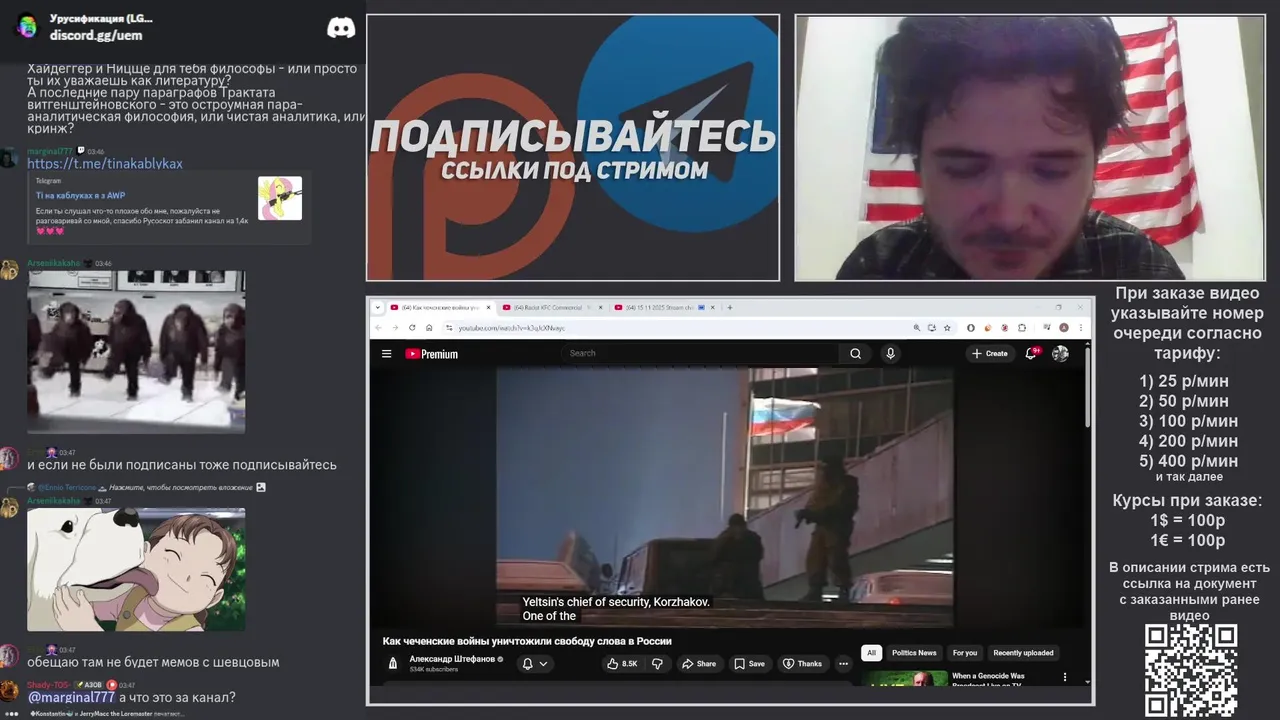Click the browser page vertical scrollbar
Image resolution: width=1280 pixels, height=720 pixels.
click(x=1087, y=390)
